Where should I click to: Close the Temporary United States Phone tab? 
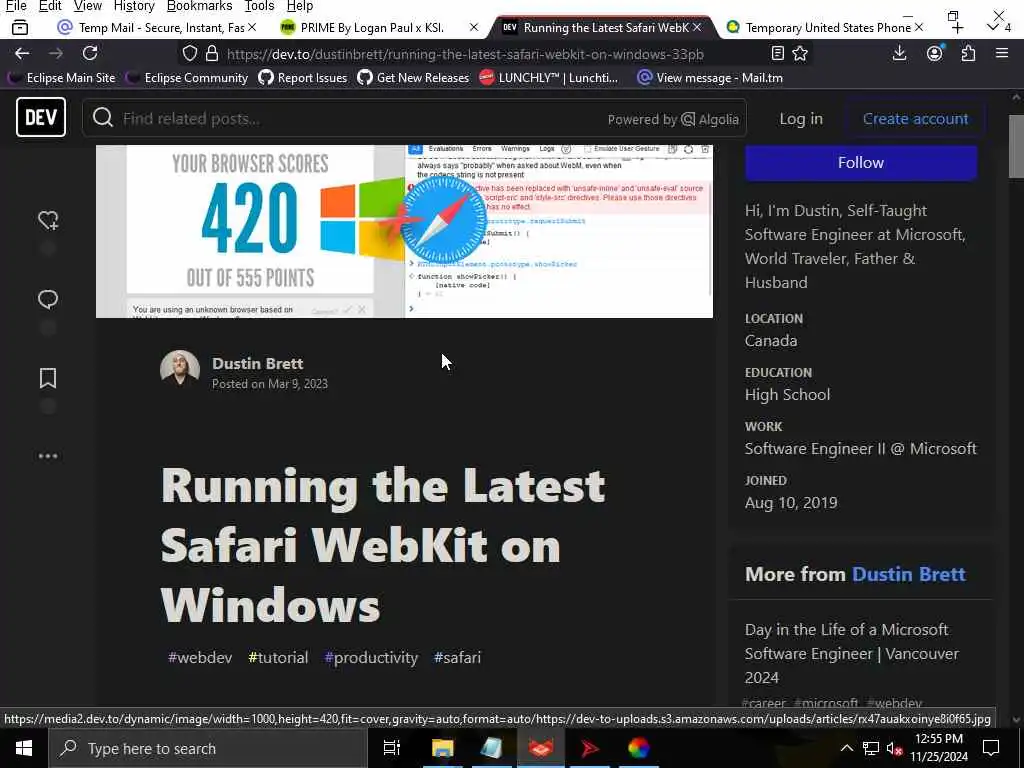tap(919, 27)
